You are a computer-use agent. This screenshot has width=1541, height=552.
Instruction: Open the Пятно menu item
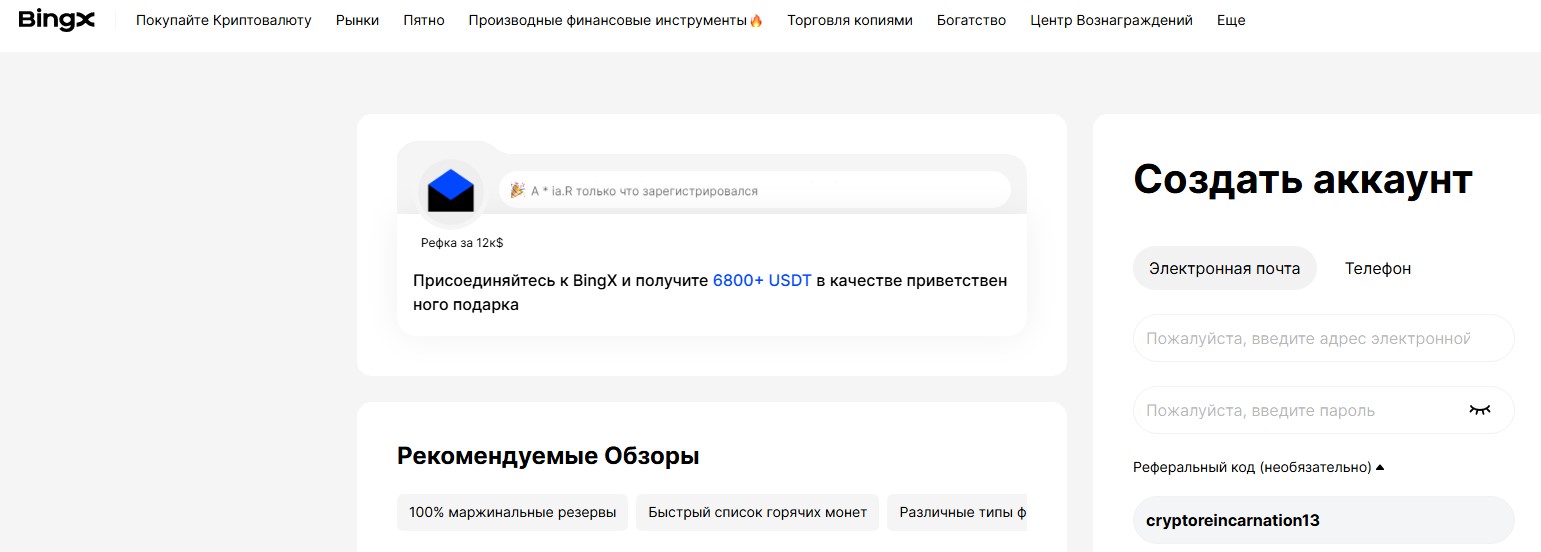[424, 20]
